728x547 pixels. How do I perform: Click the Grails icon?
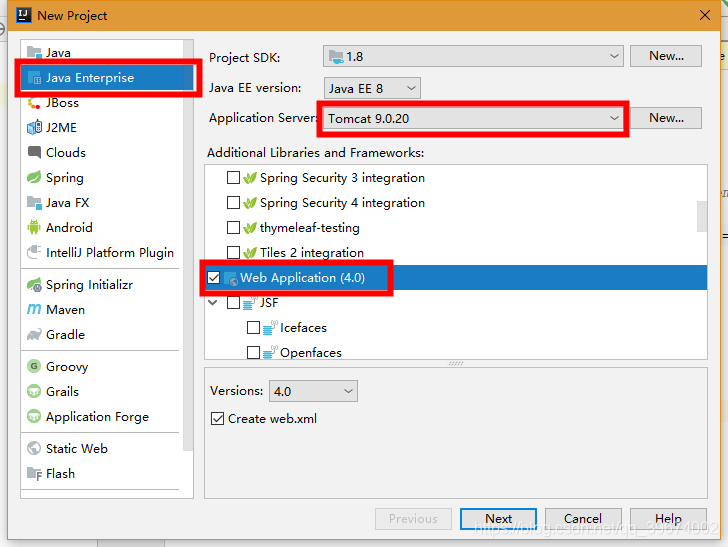(x=34, y=391)
